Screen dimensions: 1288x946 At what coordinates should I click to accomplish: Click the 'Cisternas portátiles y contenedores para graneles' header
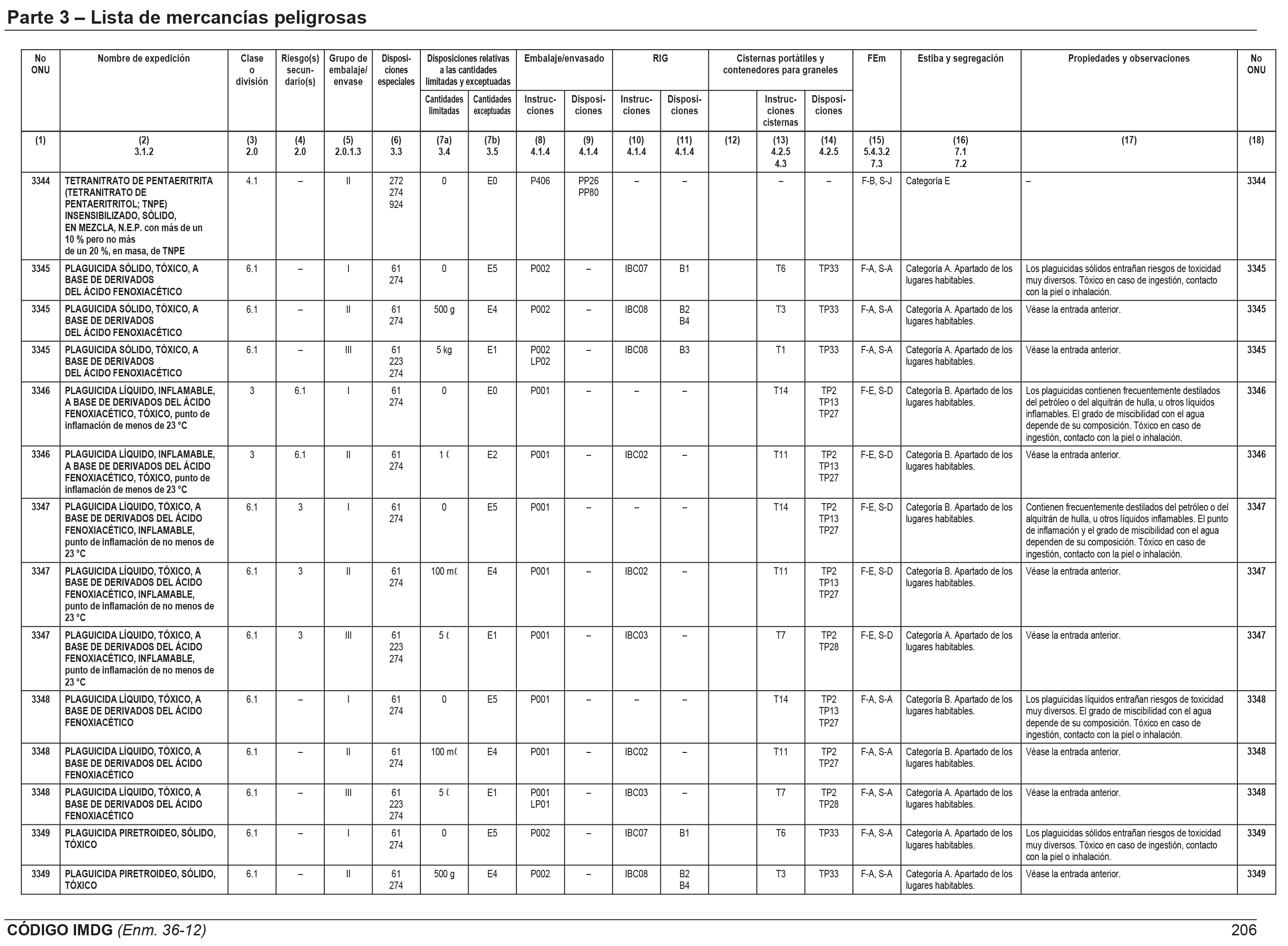(780, 64)
